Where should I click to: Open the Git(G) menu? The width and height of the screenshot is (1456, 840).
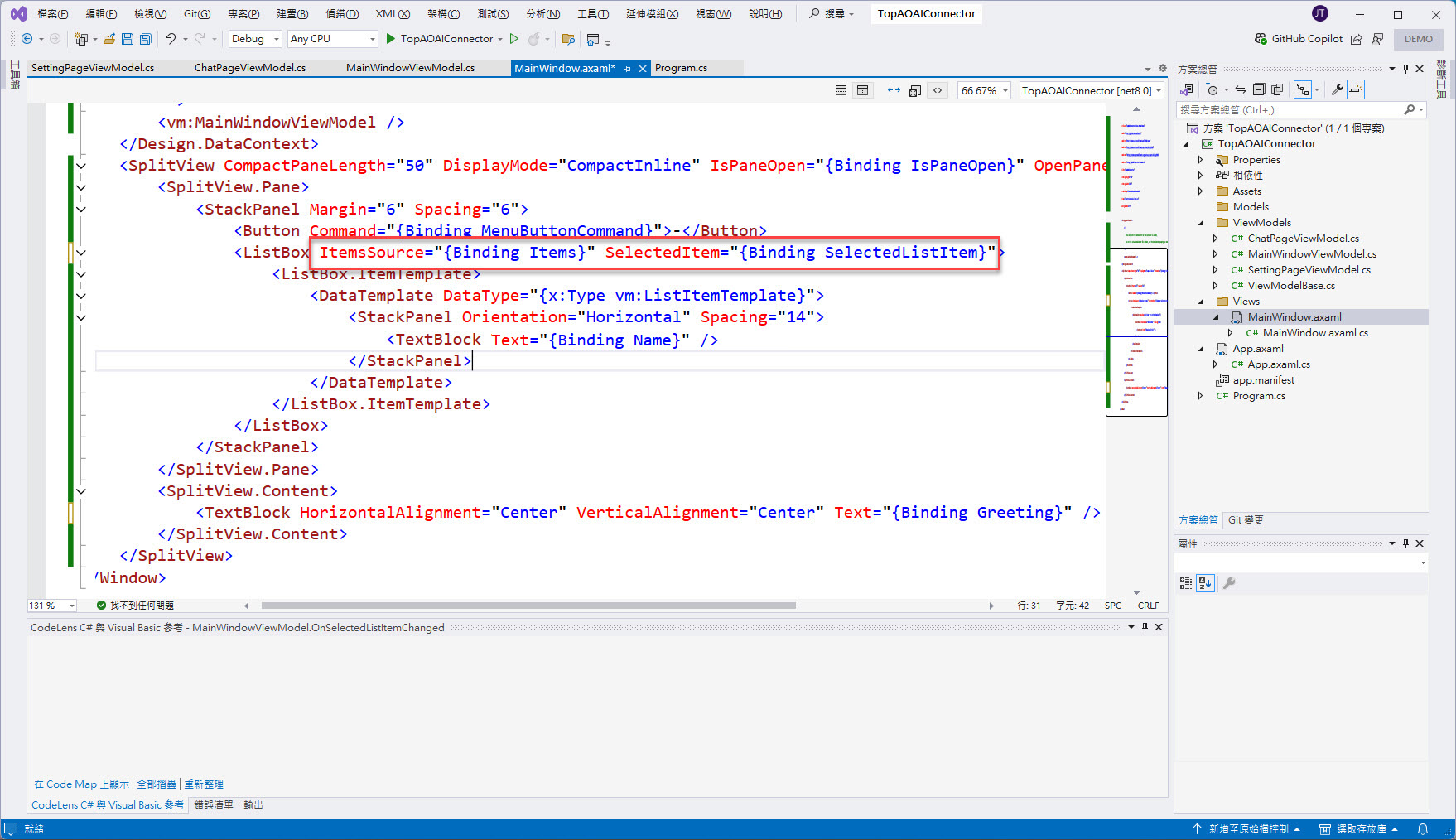click(197, 14)
